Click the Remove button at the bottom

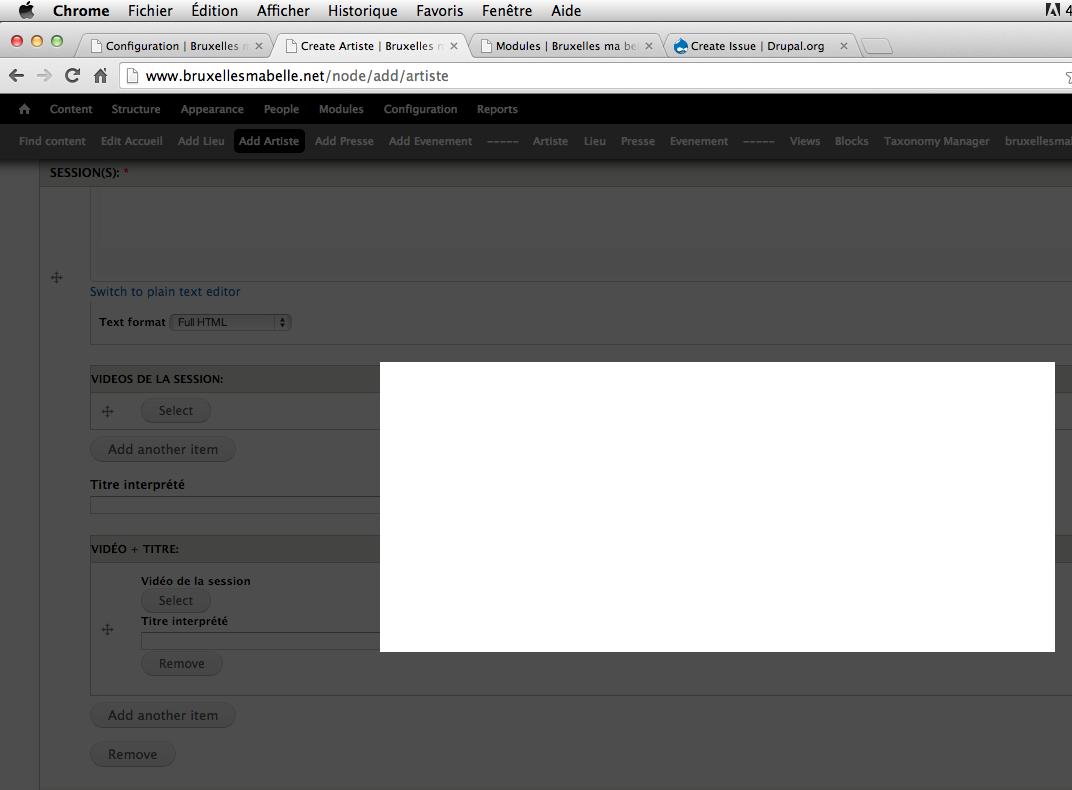[x=132, y=753]
